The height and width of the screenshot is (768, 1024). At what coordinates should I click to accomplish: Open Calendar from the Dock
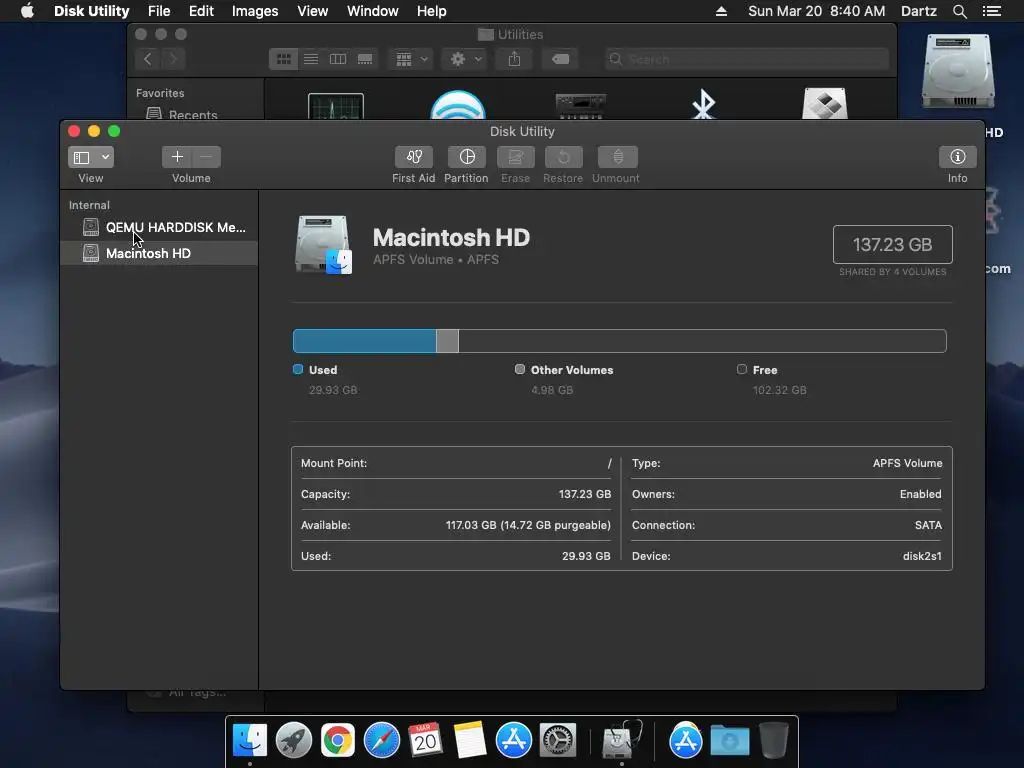pyautogui.click(x=425, y=740)
